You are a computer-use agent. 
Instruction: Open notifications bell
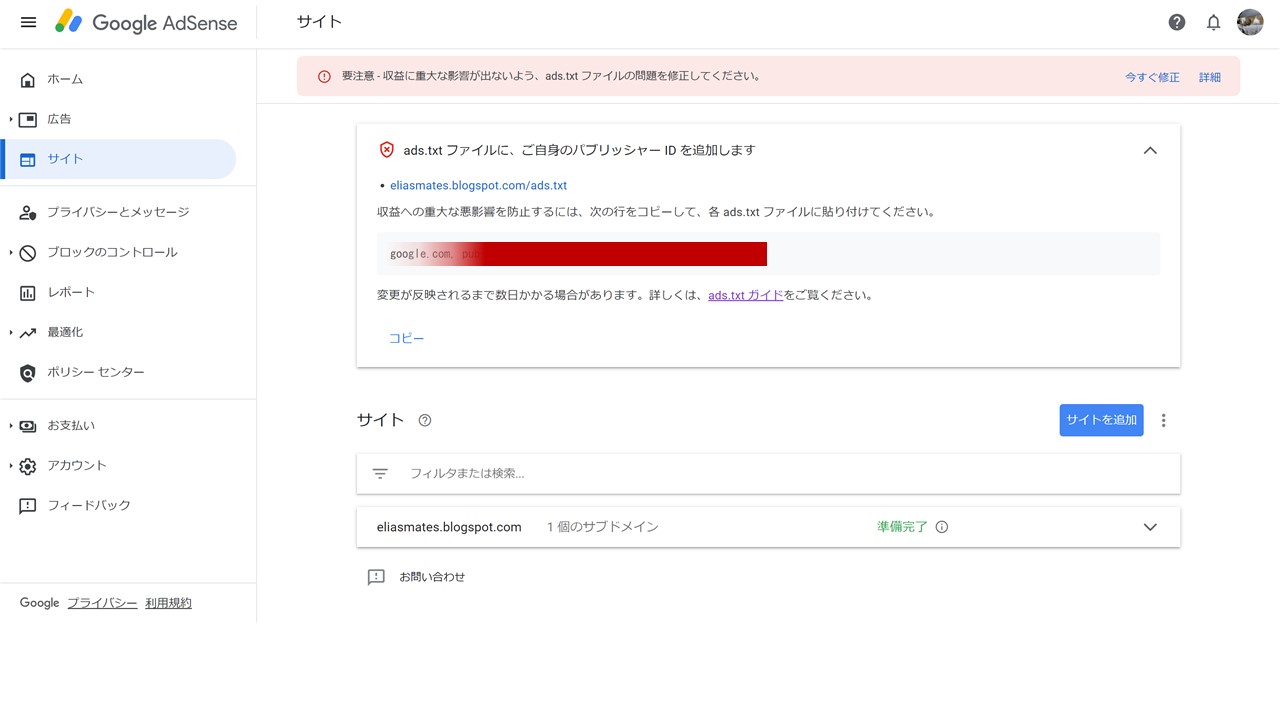point(1213,22)
